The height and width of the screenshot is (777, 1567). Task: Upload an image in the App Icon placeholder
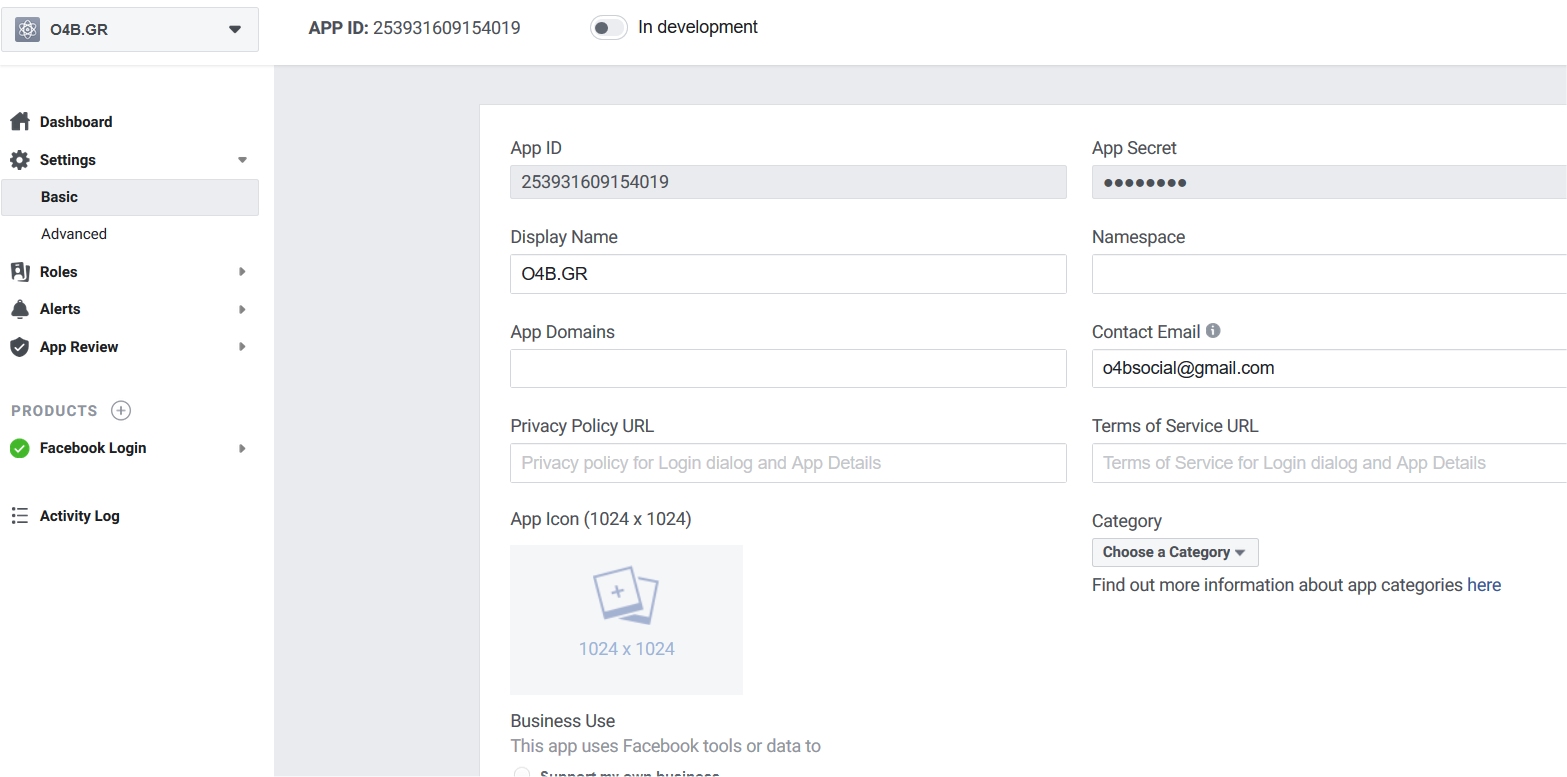(626, 619)
